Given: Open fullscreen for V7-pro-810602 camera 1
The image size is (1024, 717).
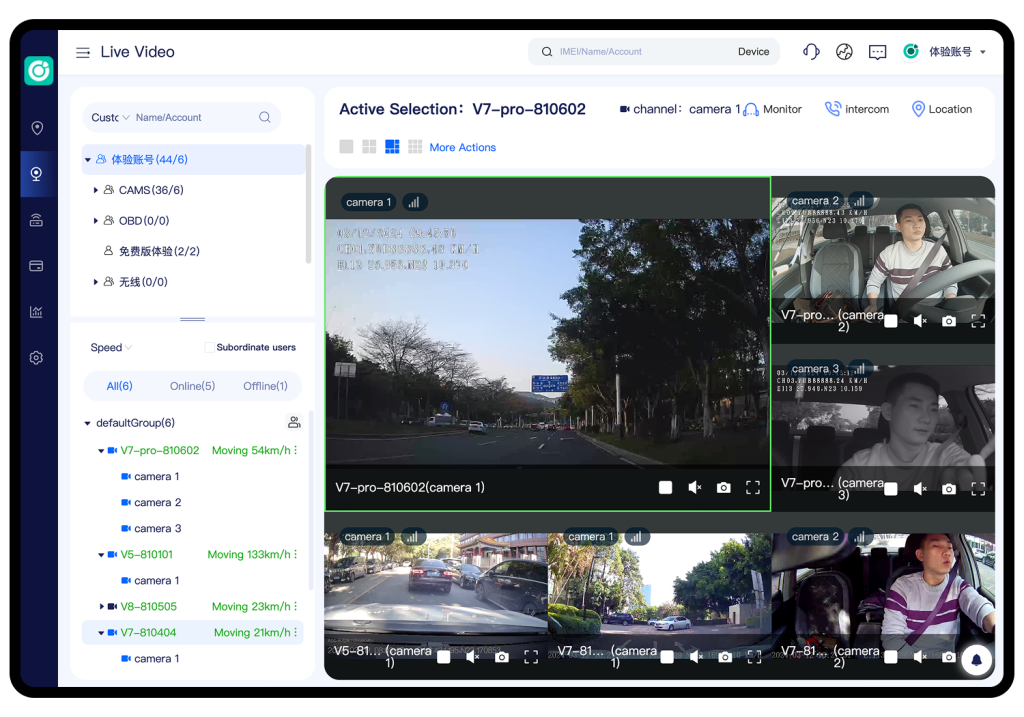Looking at the screenshot, I should tap(753, 487).
